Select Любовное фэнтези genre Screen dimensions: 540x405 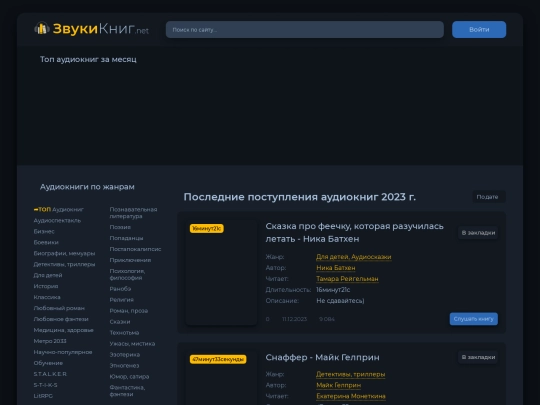tap(61, 319)
